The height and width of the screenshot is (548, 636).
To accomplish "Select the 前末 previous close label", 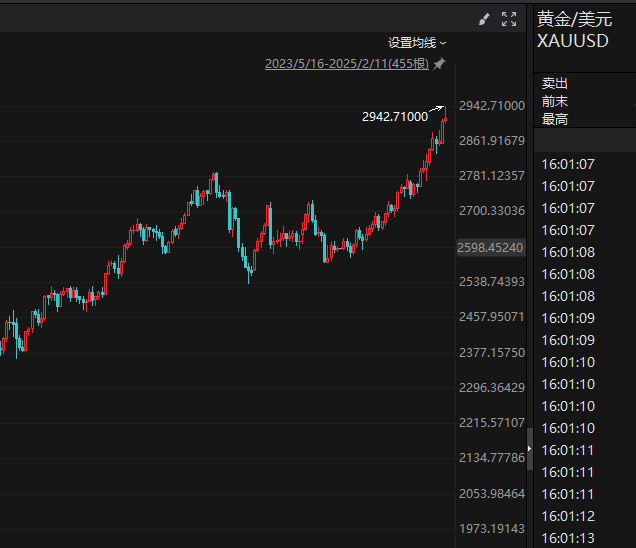I will 554,101.
